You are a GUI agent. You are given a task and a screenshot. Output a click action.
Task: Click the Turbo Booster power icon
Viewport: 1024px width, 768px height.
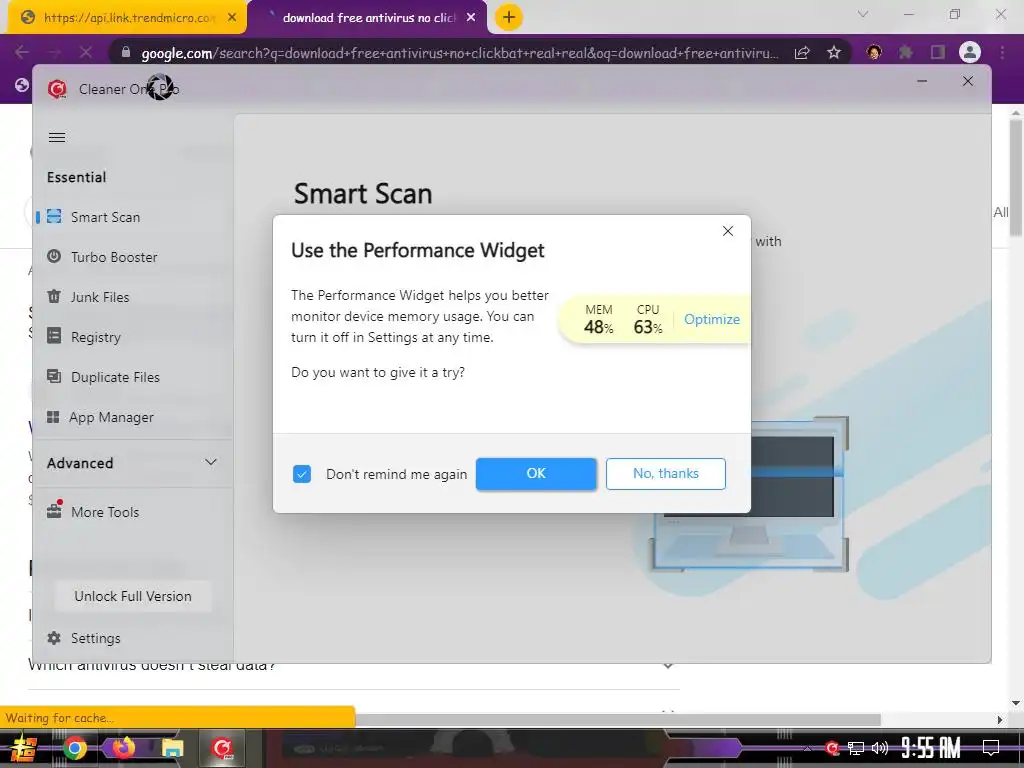pos(54,257)
